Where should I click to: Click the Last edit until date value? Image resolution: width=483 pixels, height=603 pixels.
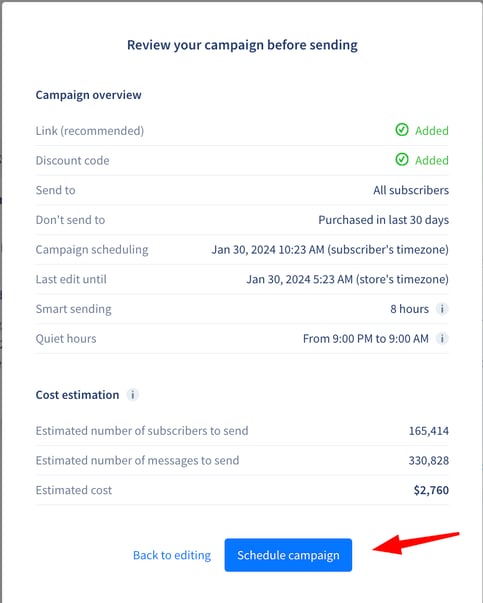coord(347,279)
